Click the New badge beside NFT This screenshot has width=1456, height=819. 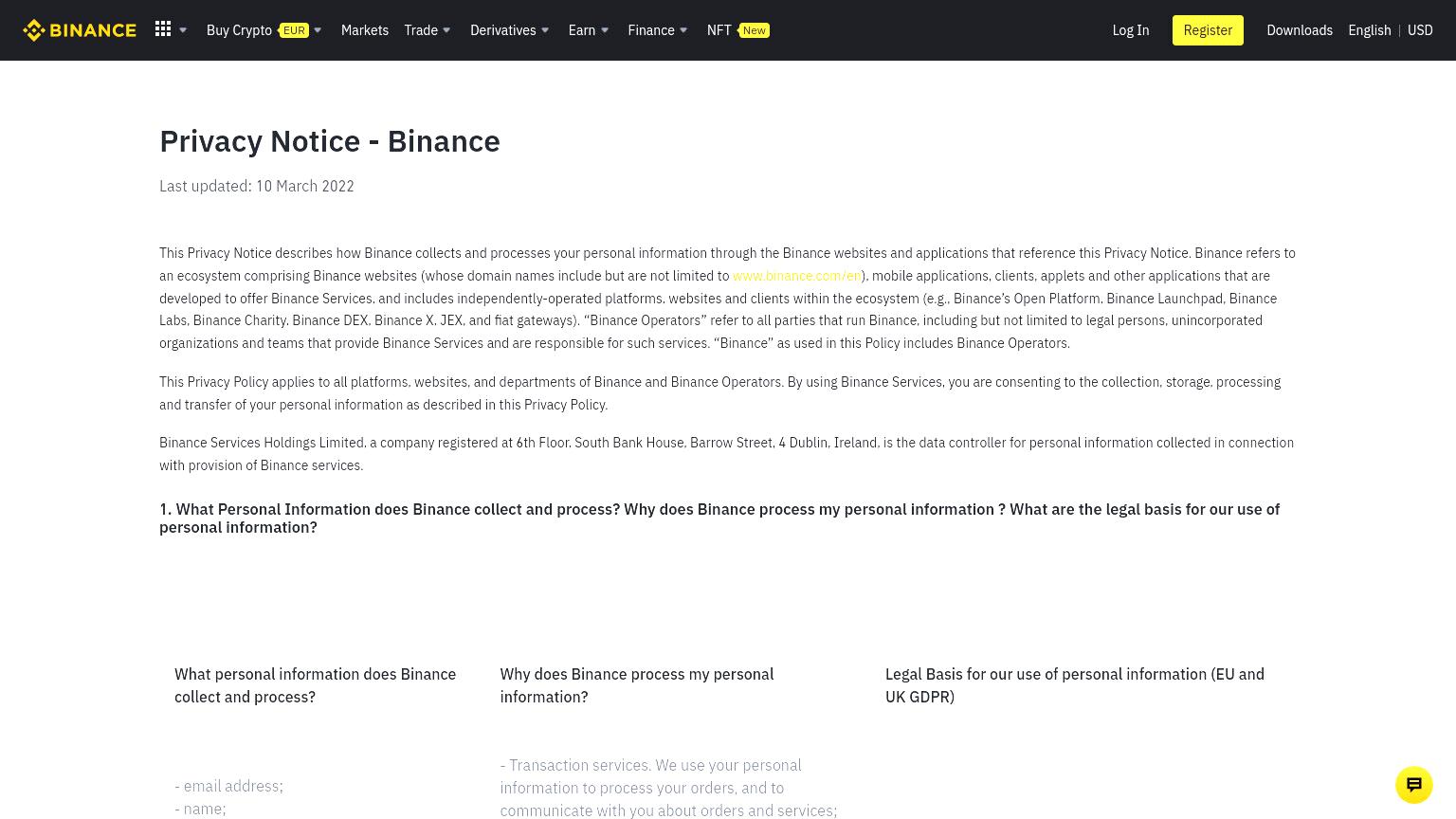[x=754, y=30]
